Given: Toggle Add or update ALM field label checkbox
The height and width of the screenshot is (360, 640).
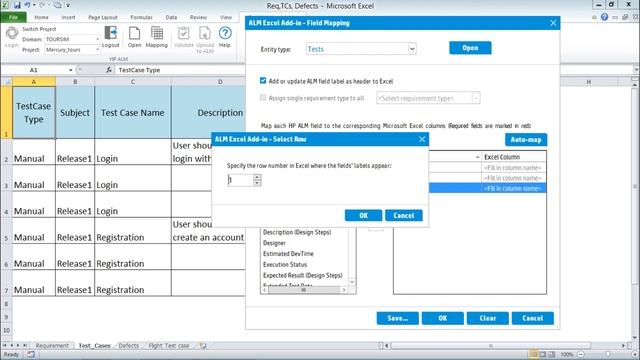Looking at the screenshot, I should pyautogui.click(x=263, y=81).
